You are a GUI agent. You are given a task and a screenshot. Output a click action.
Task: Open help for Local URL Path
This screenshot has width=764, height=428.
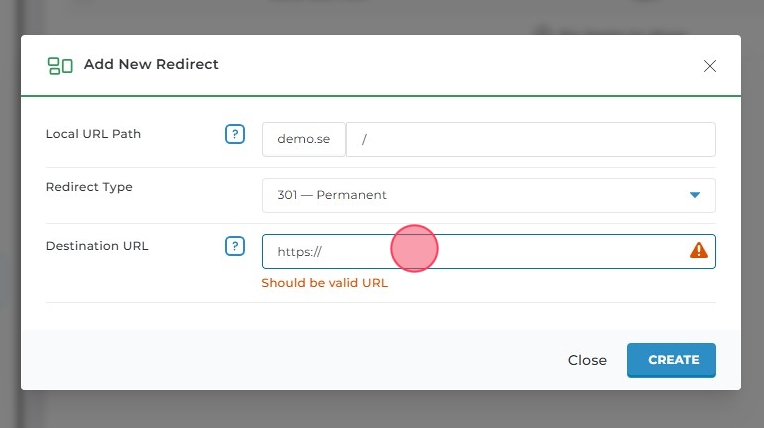235,134
